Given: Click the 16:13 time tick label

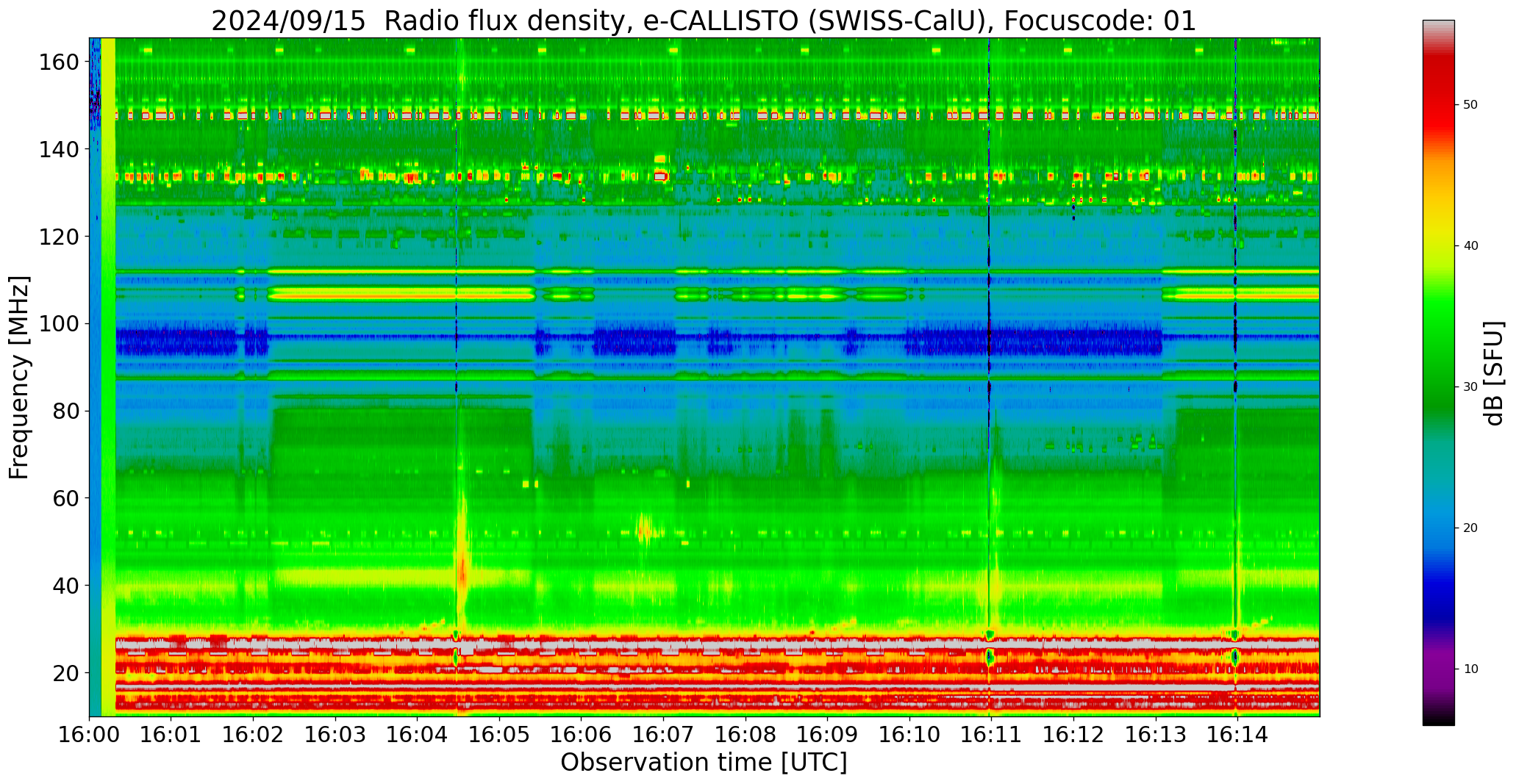Looking at the screenshot, I should (1156, 734).
